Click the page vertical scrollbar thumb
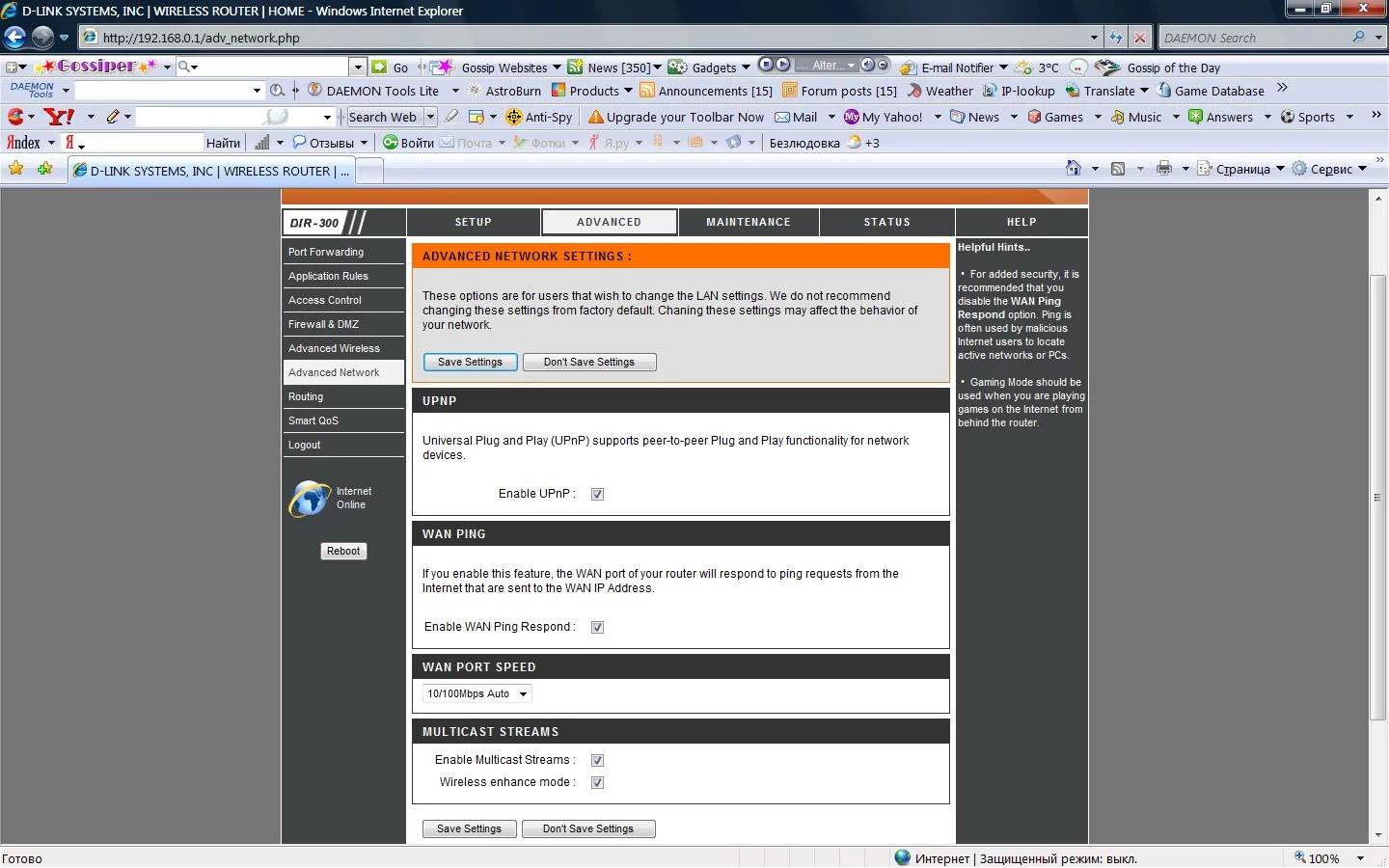This screenshot has width=1389, height=868. click(x=1377, y=498)
